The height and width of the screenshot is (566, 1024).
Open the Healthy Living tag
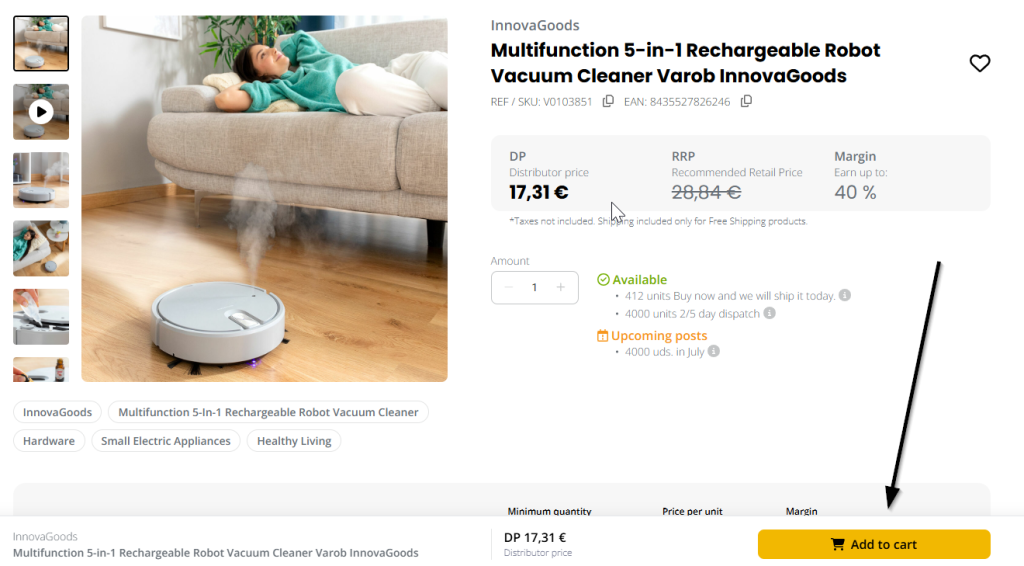(294, 441)
